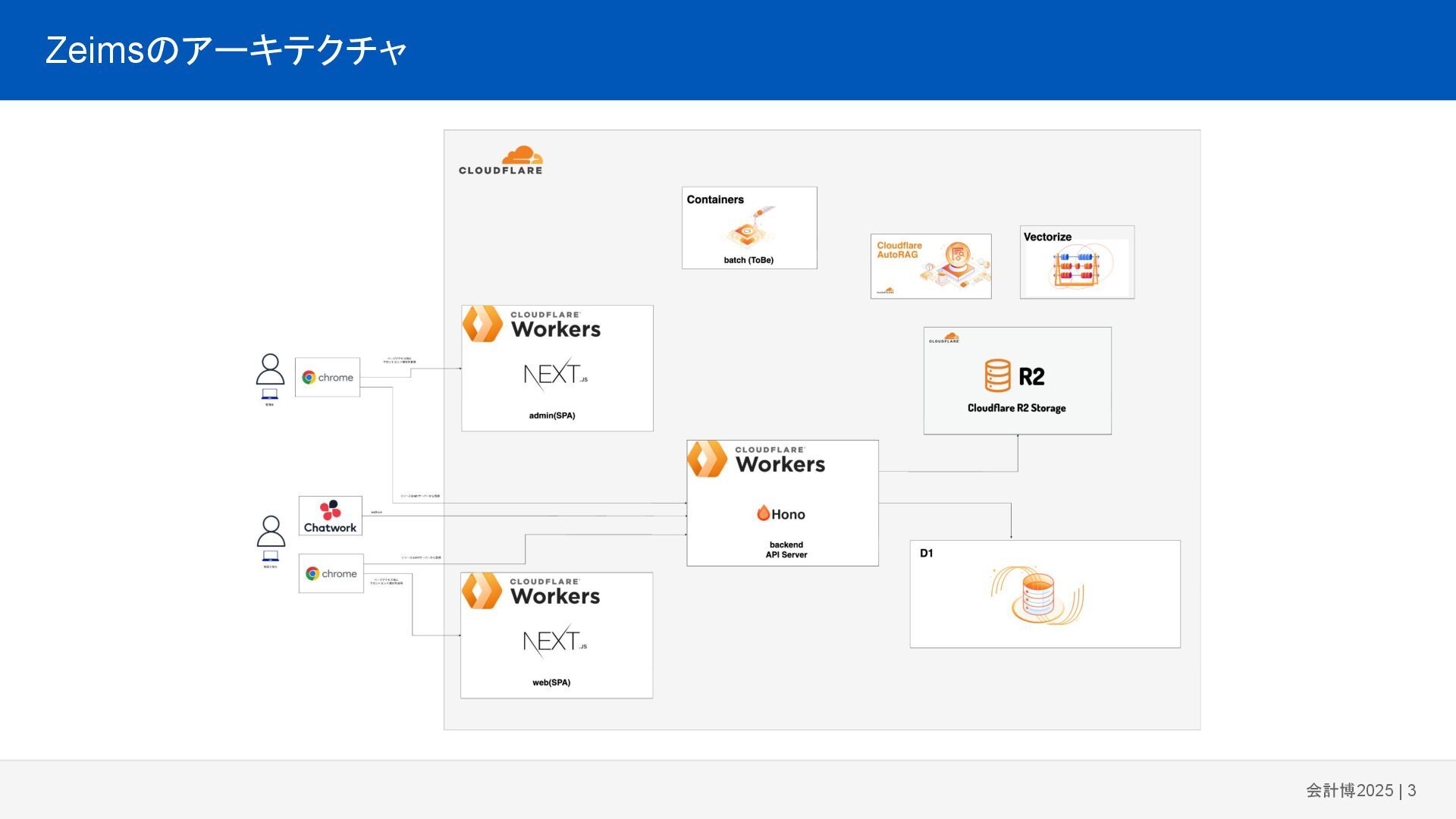This screenshot has width=1456, height=819.
Task: Click the web(SPA) label text
Action: click(551, 682)
